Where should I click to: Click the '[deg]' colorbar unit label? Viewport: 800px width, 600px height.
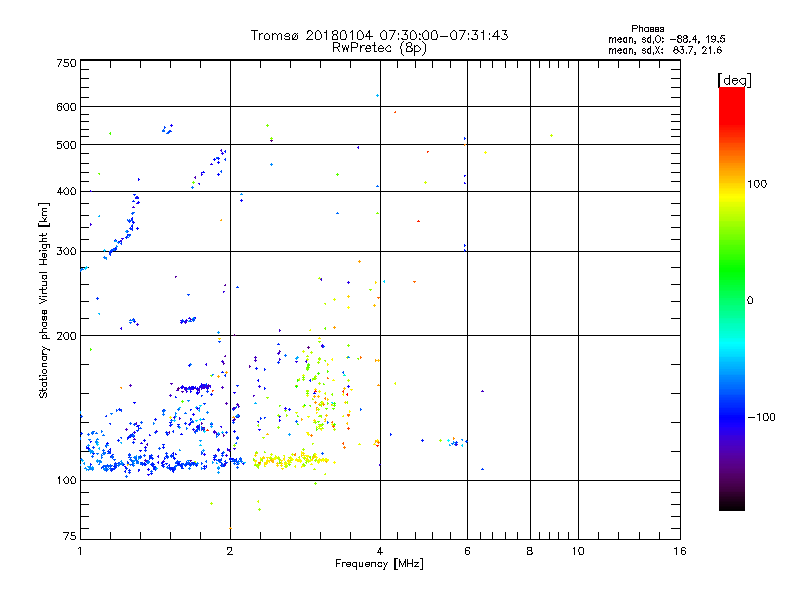click(x=734, y=80)
